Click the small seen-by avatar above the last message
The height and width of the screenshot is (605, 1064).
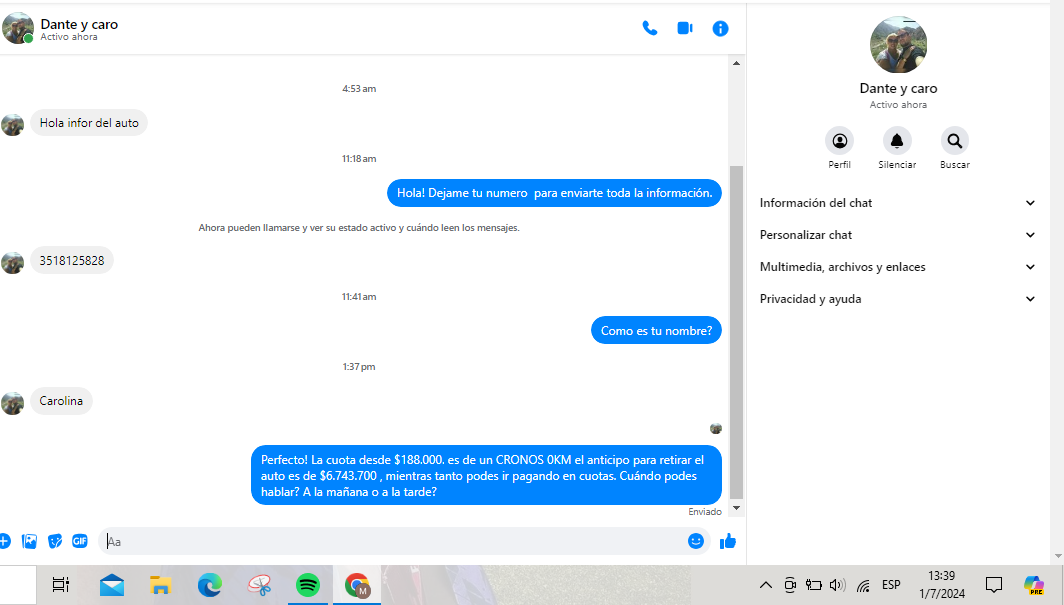[716, 428]
